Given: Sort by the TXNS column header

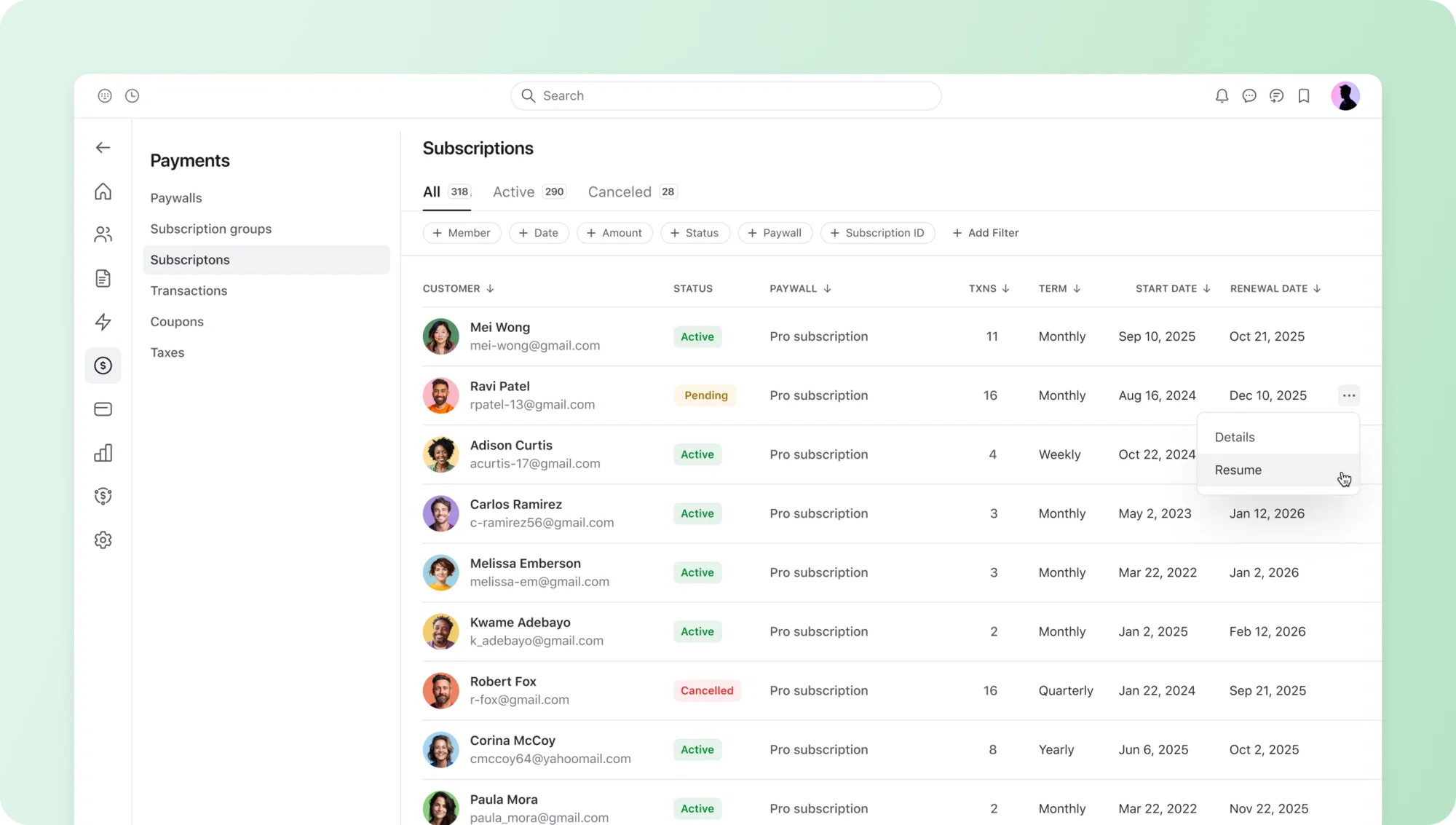Looking at the screenshot, I should [x=989, y=289].
